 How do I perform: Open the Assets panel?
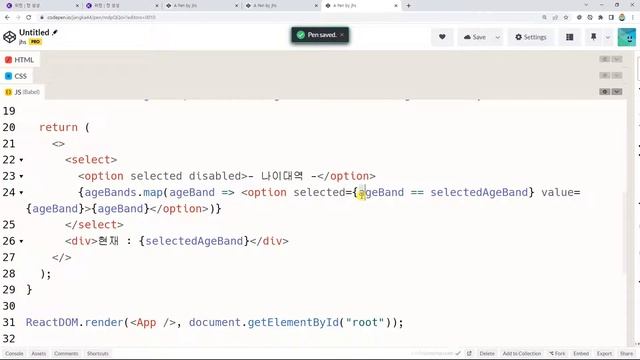click(39, 353)
